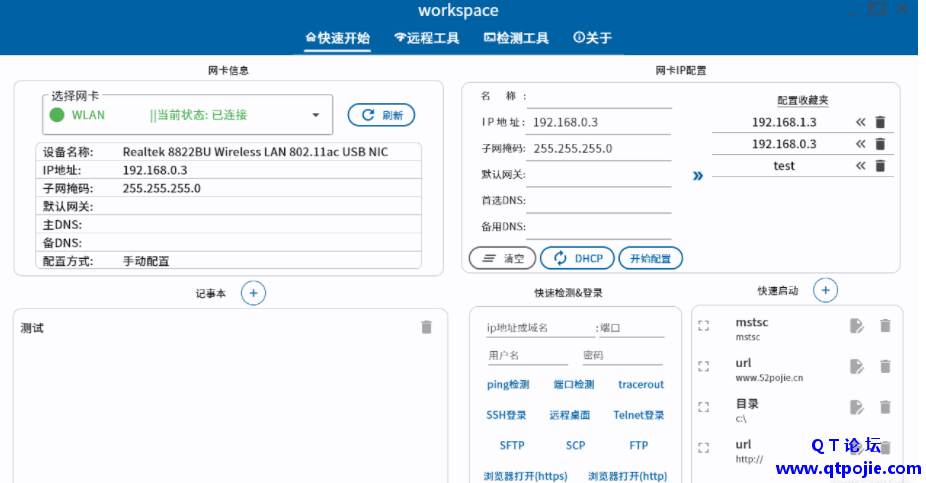
Task: Click the ping检测 link
Action: point(507,384)
